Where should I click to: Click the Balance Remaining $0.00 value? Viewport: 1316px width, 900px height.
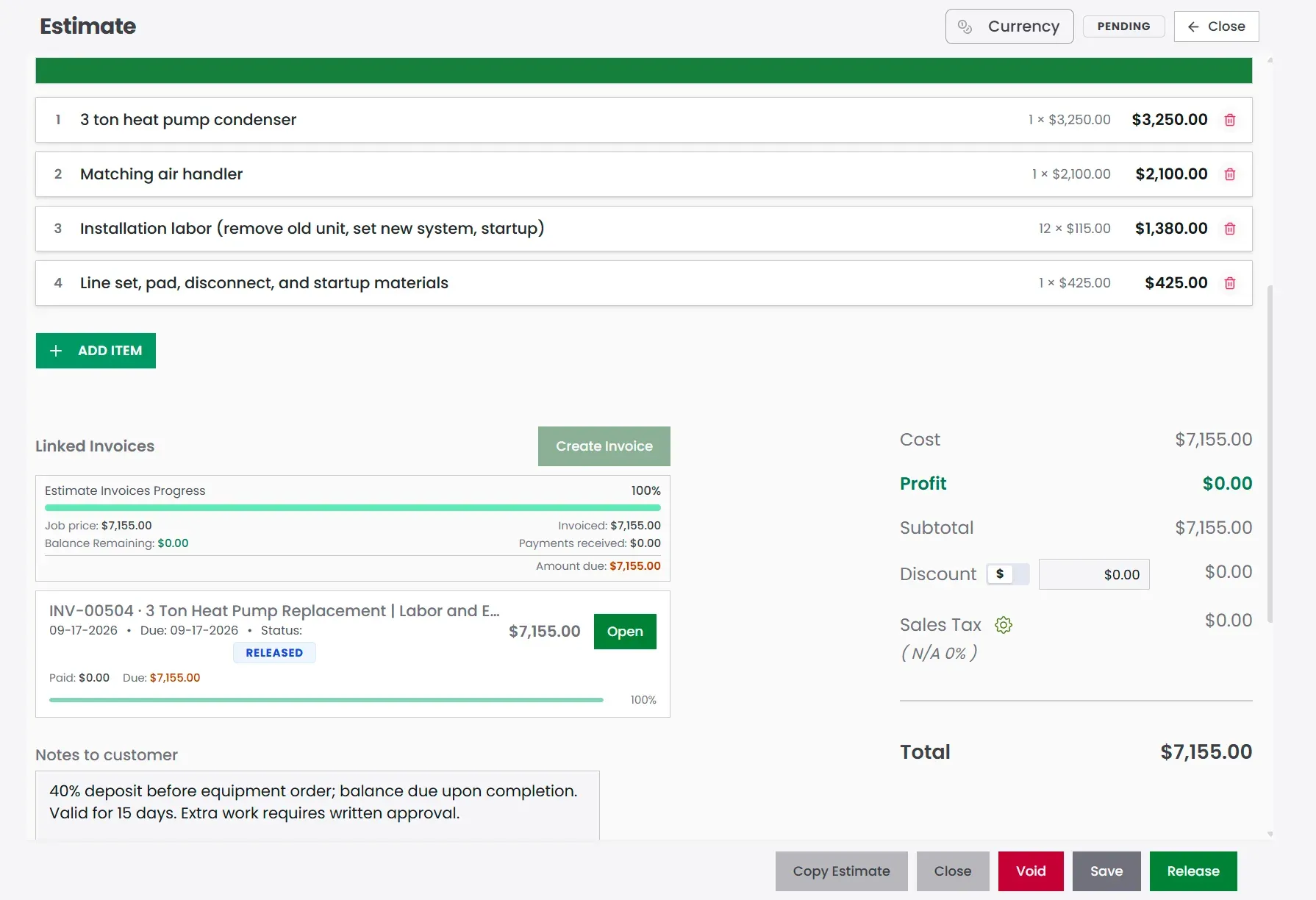click(x=173, y=543)
